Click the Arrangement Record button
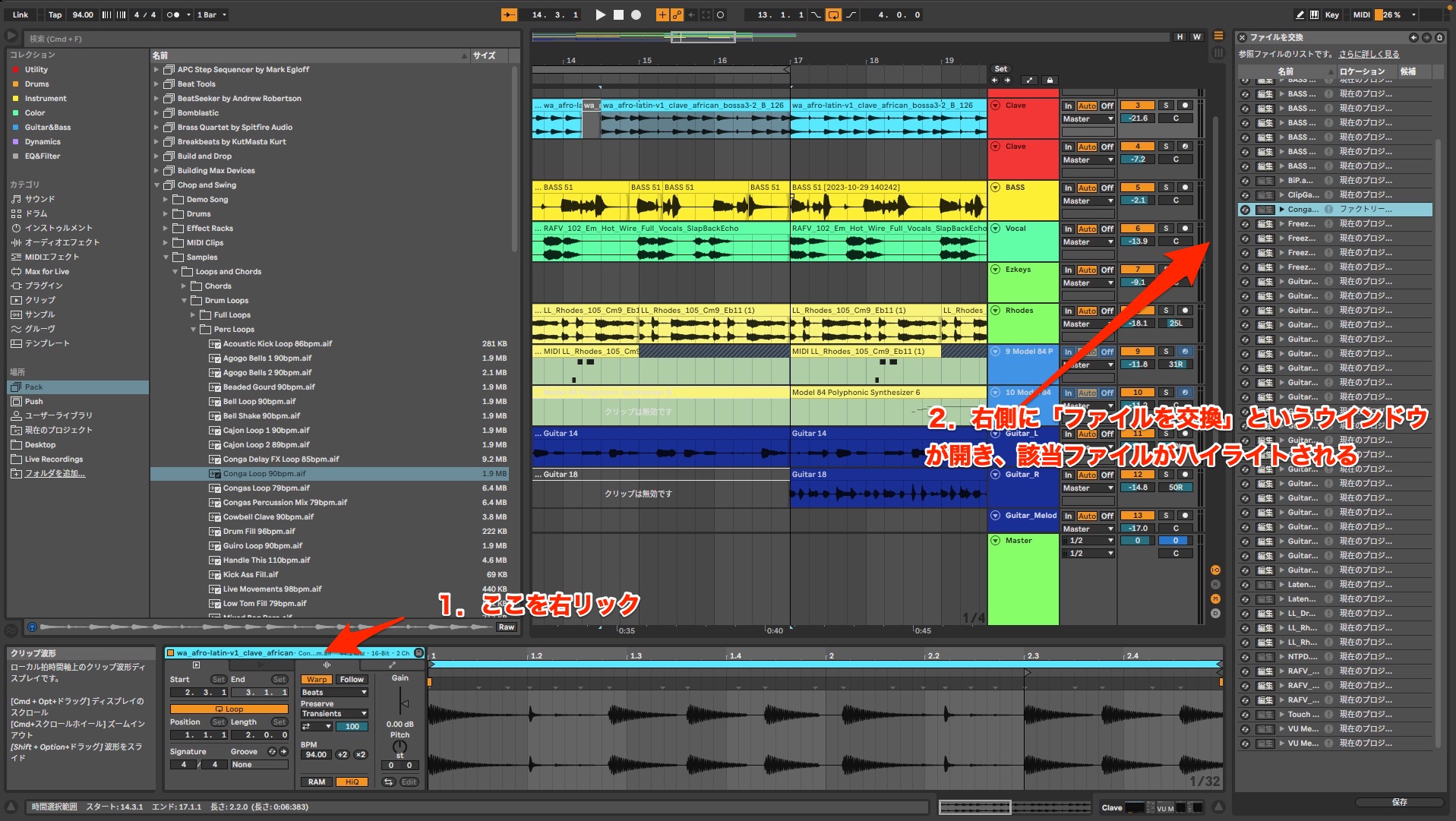The image size is (1456, 821). (636, 14)
